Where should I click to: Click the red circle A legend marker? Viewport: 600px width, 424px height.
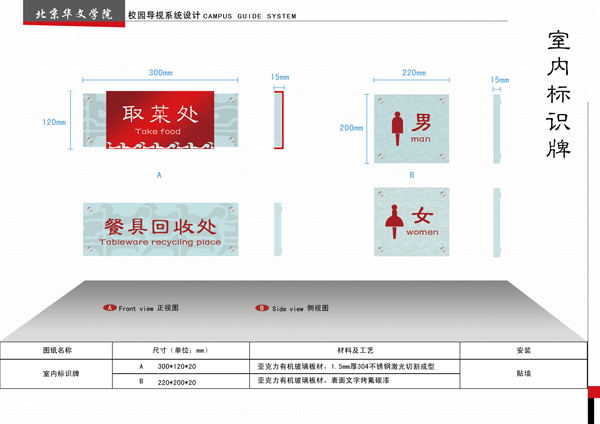110,308
